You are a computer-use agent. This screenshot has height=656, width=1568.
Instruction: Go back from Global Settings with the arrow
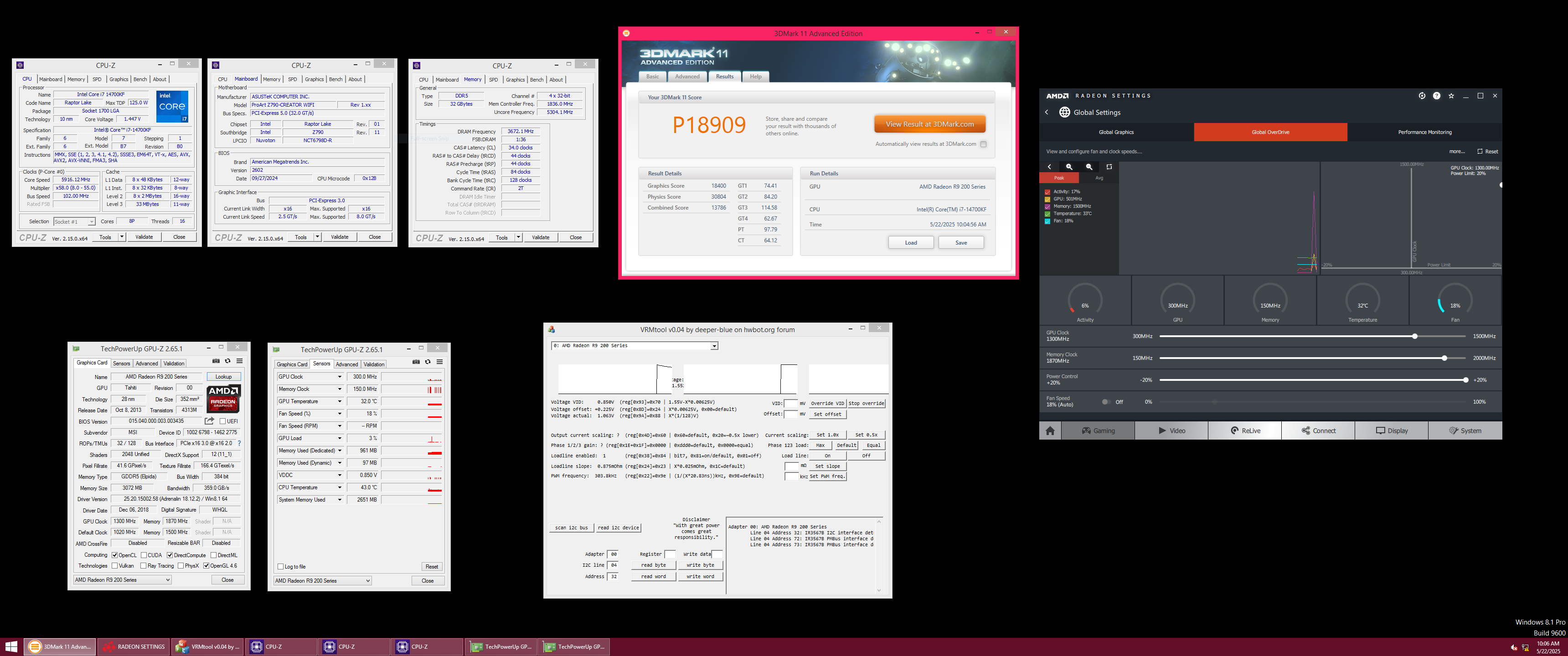click(1047, 112)
